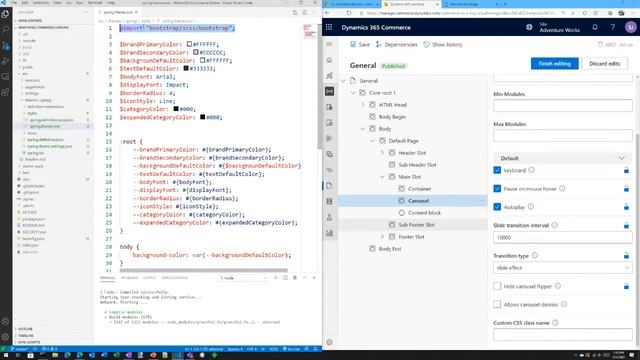Screen dimensions: 640x360
Task: Click the notifications bell in Dynamics 365
Action: (x=595, y=27)
